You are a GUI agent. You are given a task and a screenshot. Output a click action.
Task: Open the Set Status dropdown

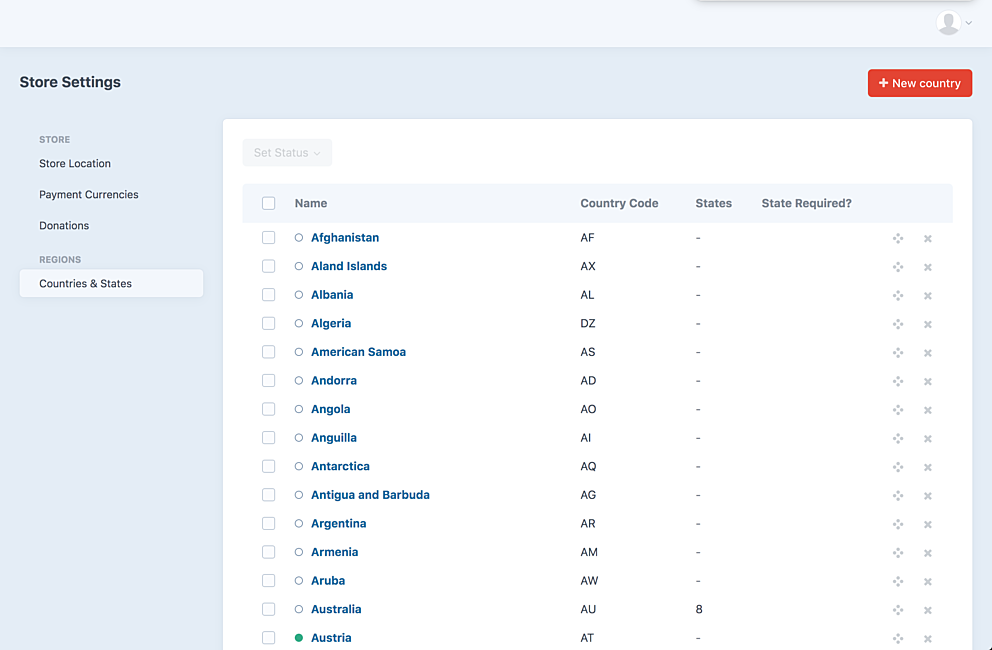coord(287,153)
